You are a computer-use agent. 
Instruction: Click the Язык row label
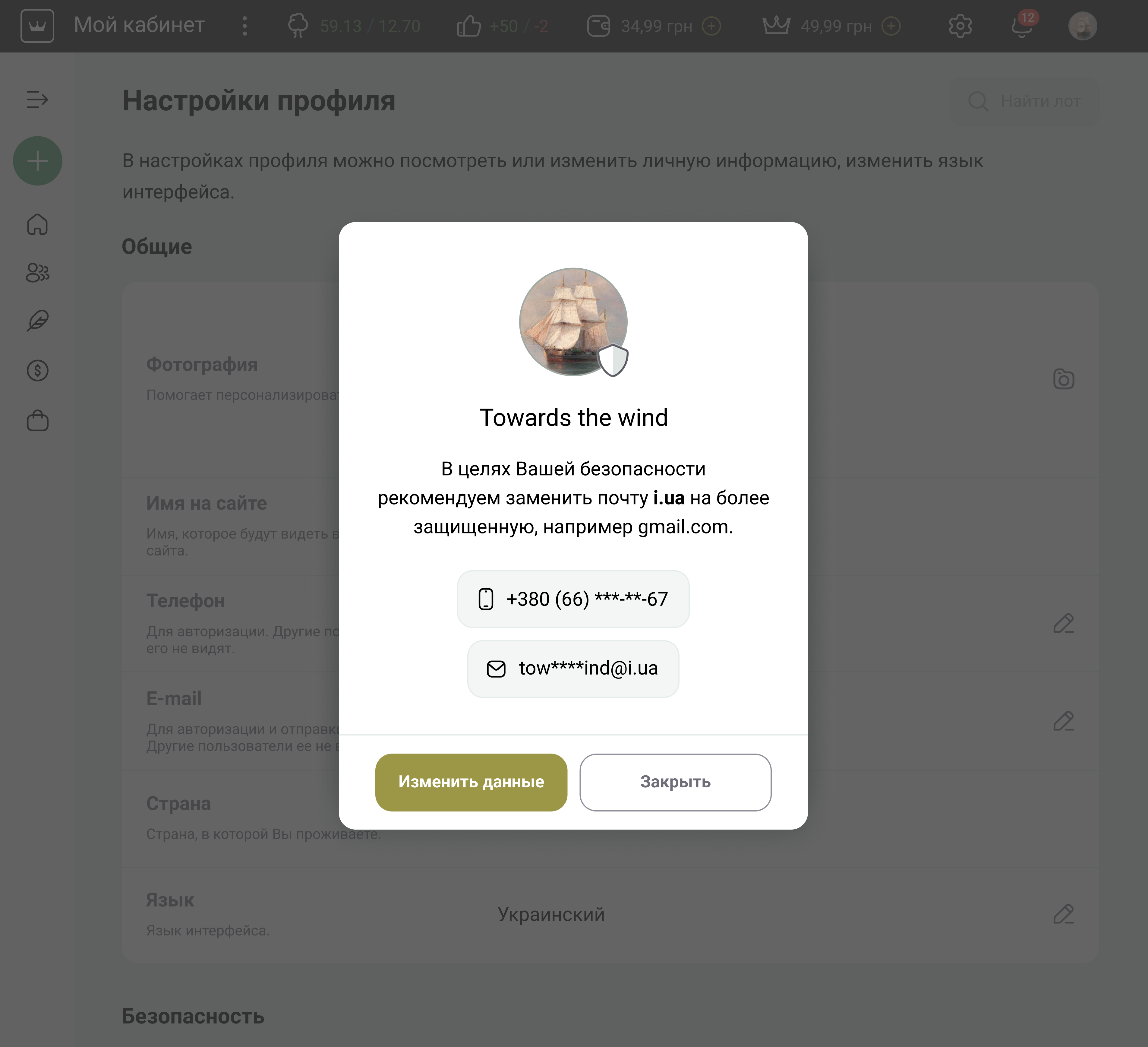pos(170,900)
